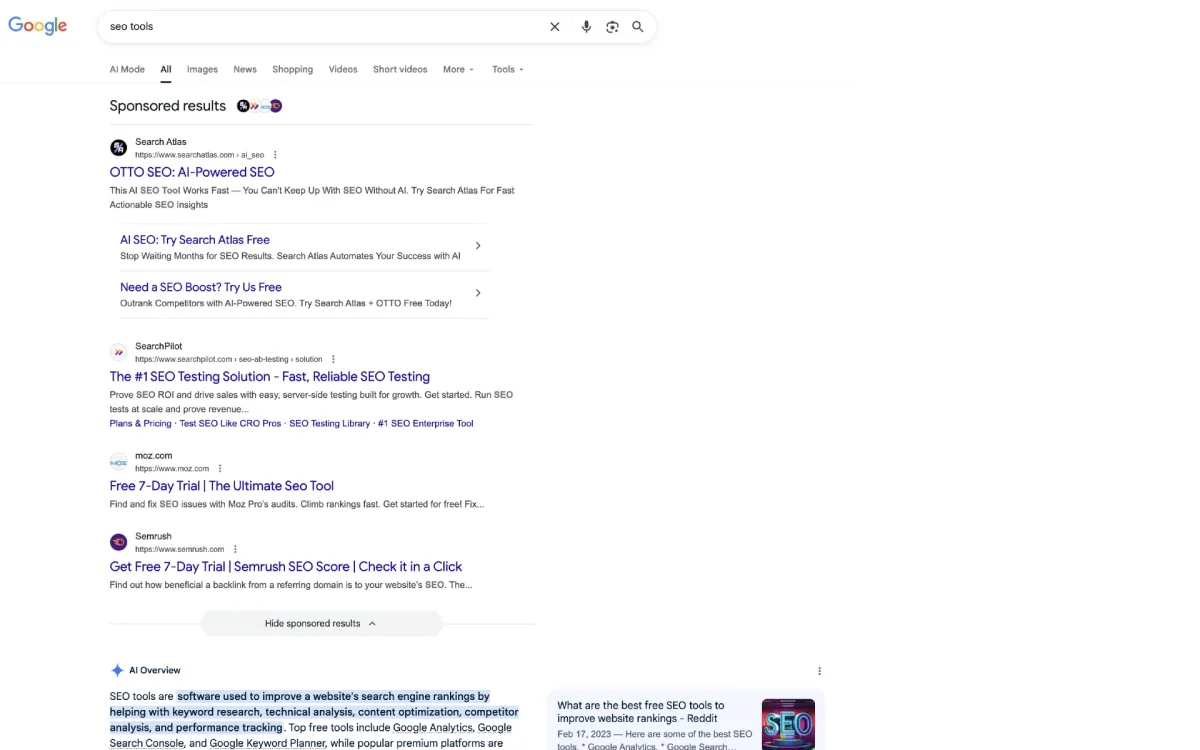Click the SEO Reddit result thumbnail

pyautogui.click(x=788, y=723)
